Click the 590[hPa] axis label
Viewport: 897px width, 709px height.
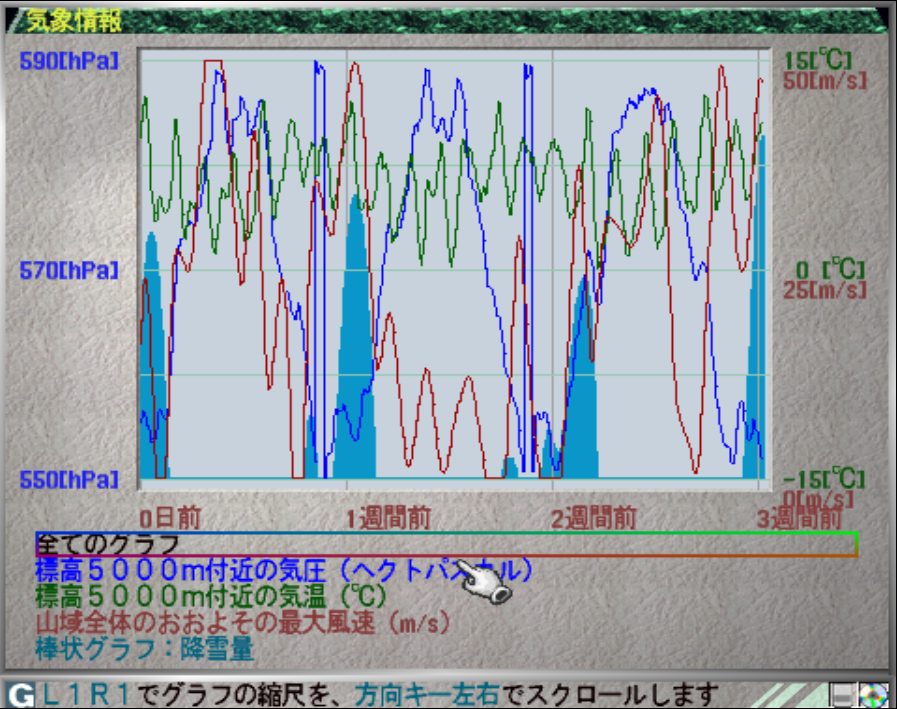[69, 61]
